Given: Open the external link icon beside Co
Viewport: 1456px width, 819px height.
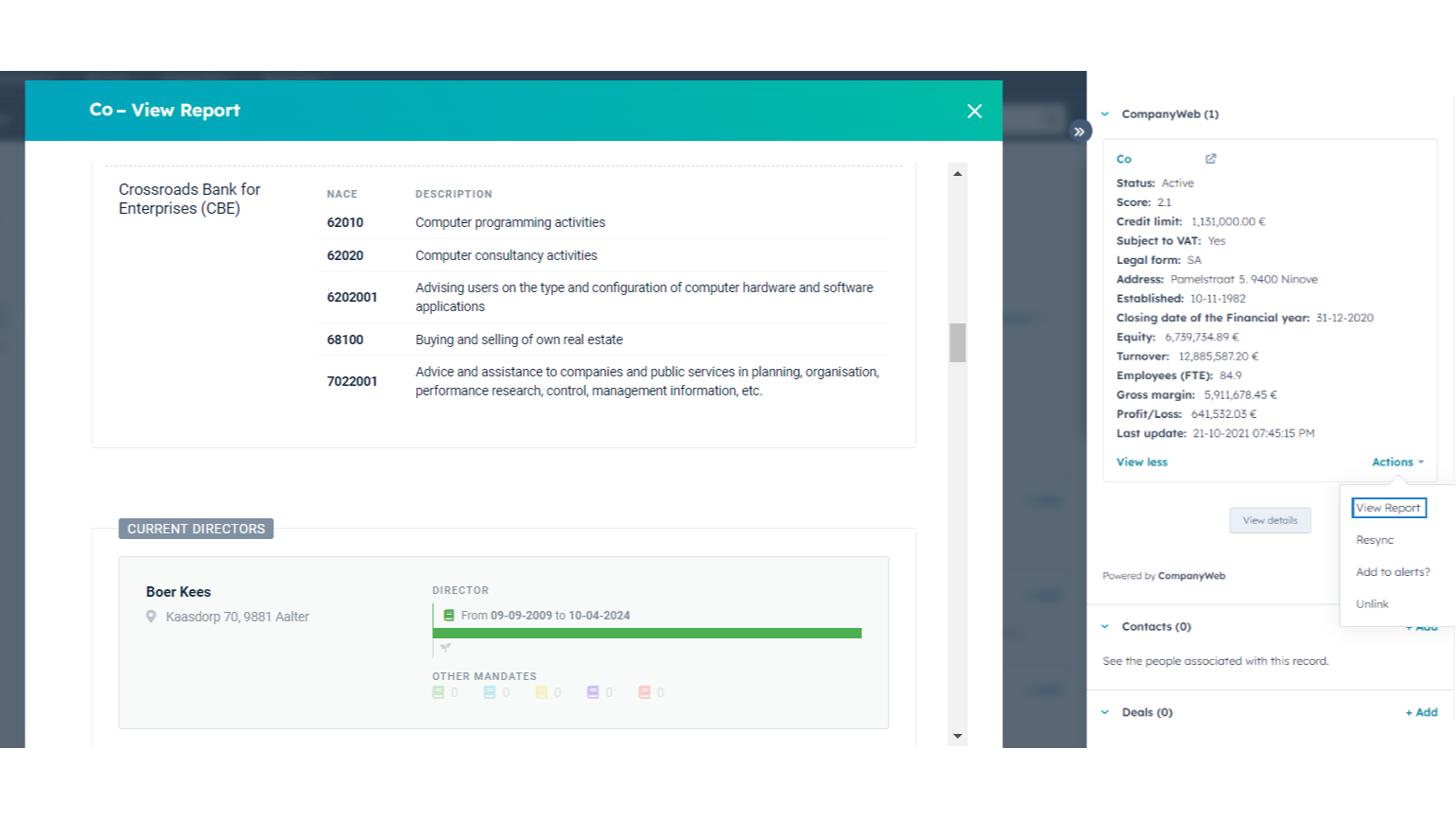Looking at the screenshot, I should point(1211,158).
